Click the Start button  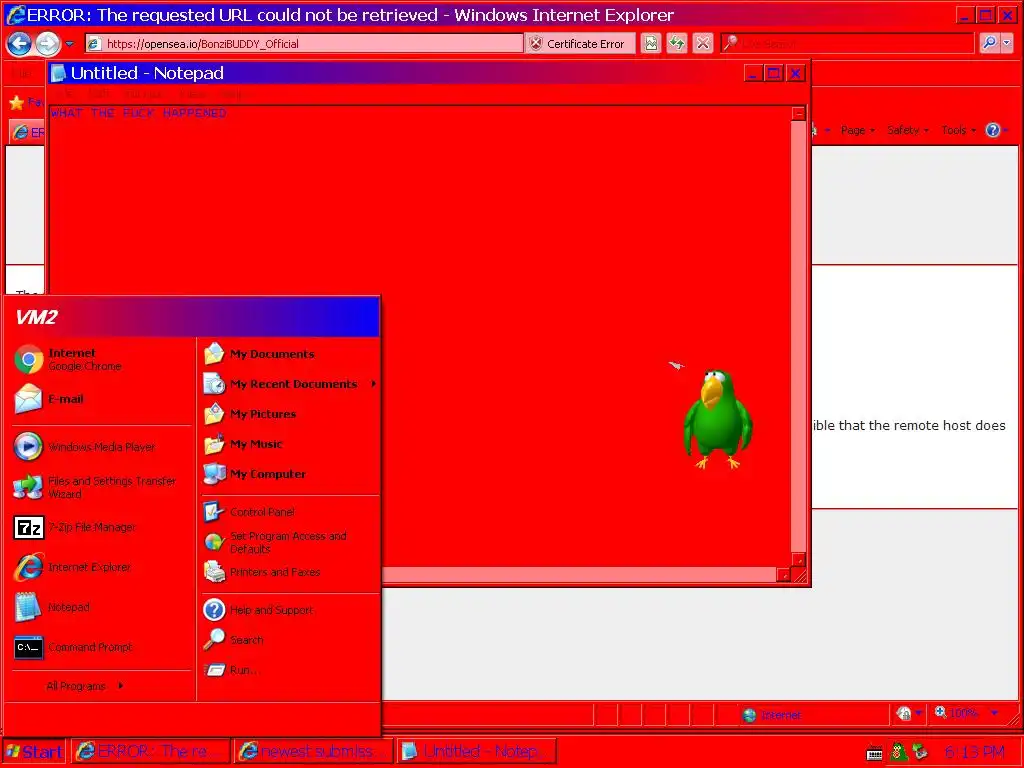pos(34,752)
